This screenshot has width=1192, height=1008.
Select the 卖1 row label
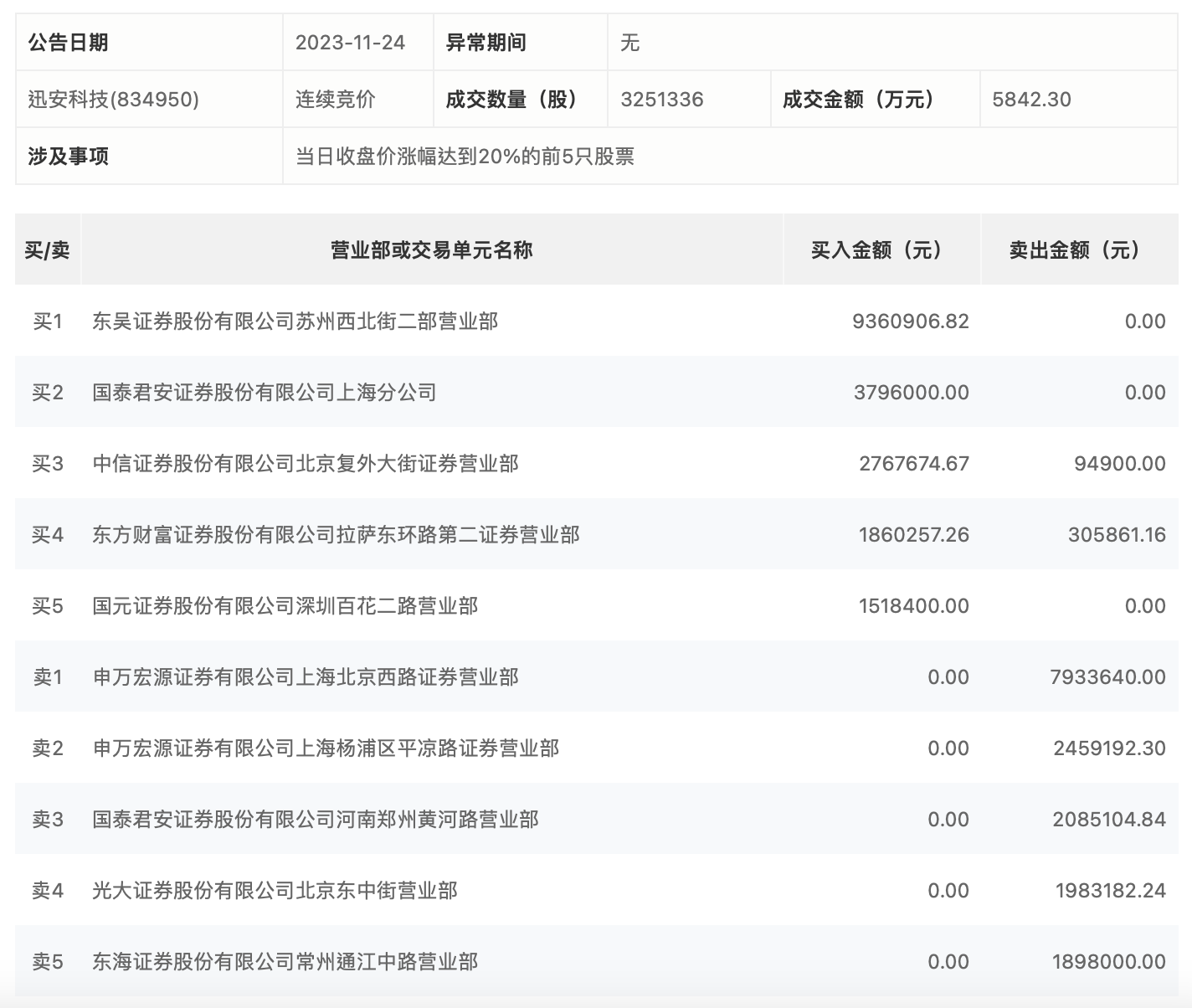48,676
